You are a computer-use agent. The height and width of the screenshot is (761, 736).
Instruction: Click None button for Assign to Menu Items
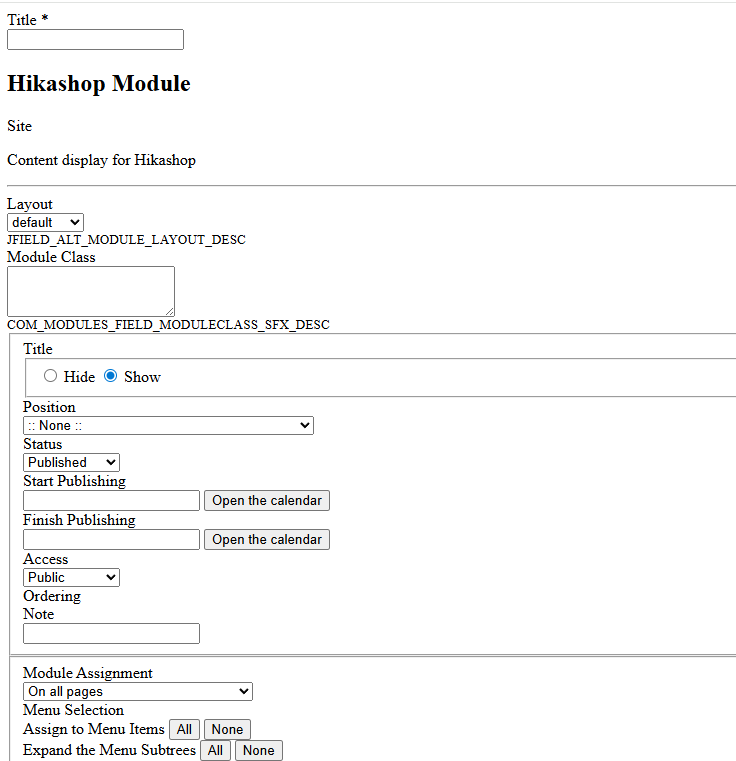(x=227, y=729)
